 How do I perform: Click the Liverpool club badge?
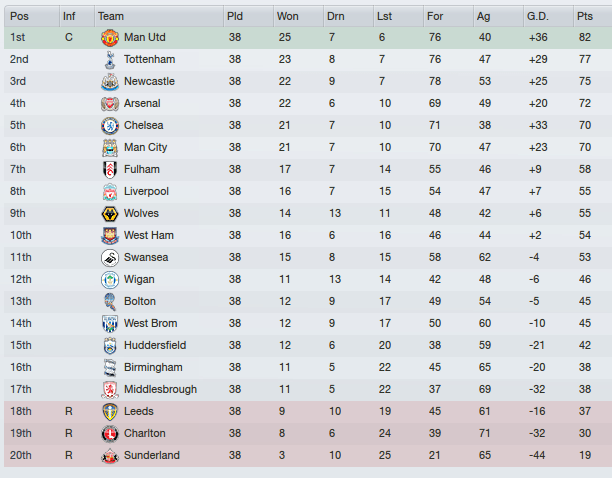click(x=109, y=191)
